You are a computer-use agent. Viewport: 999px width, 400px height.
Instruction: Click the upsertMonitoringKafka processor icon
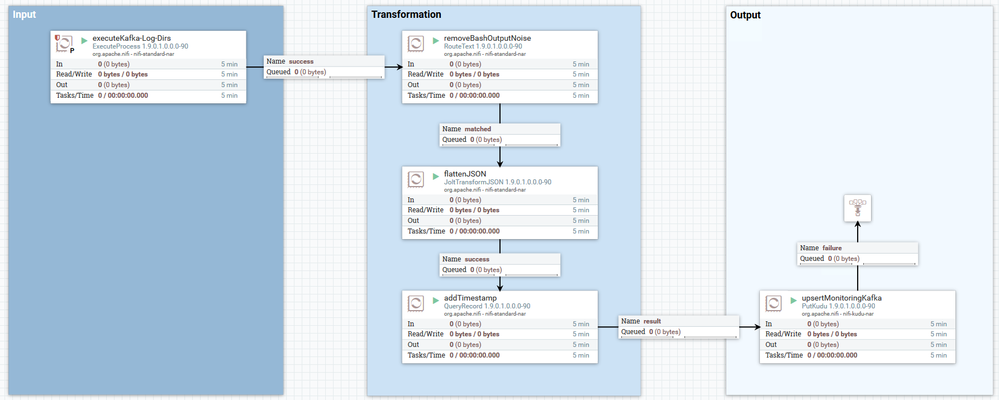(x=774, y=303)
